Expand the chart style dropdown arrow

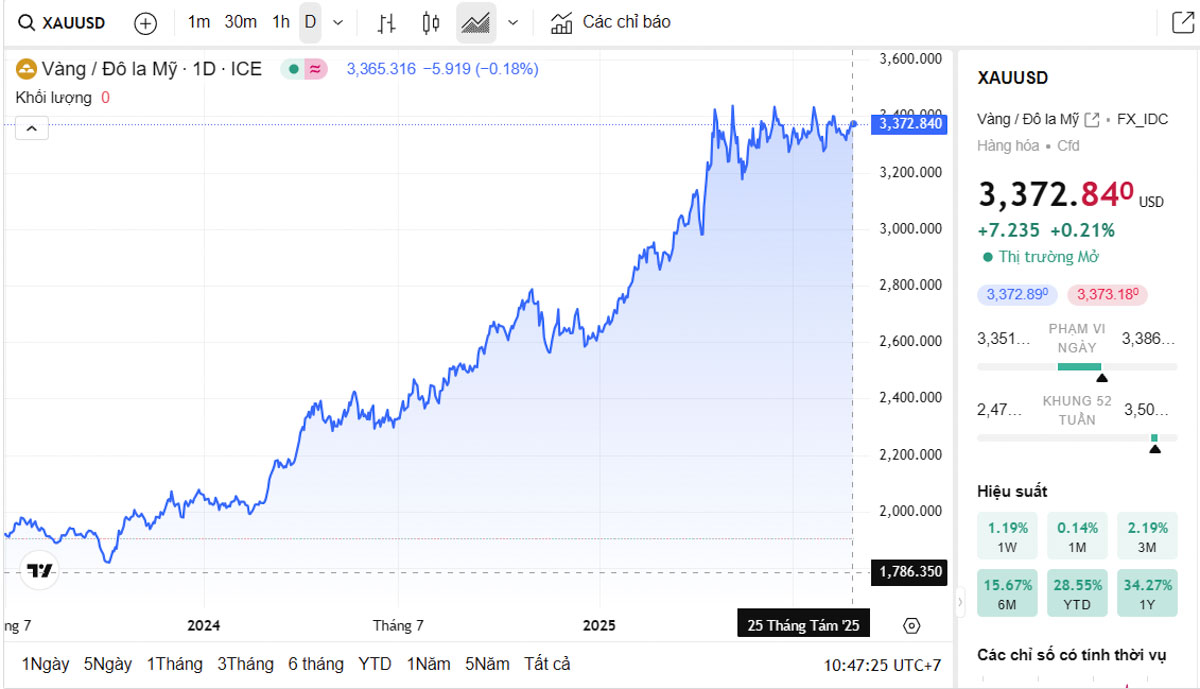click(x=513, y=23)
